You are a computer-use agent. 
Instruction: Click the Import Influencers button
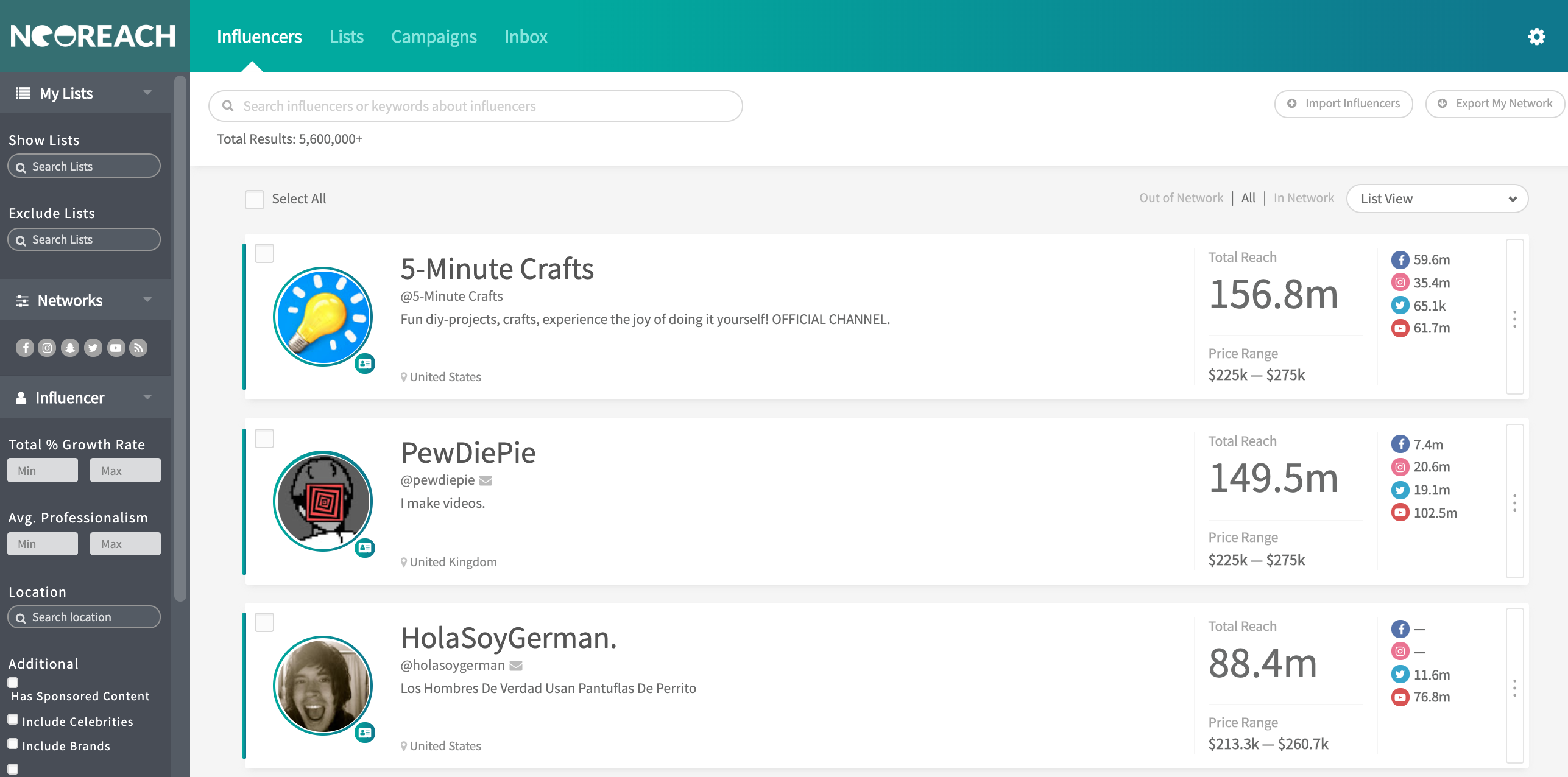(1343, 104)
